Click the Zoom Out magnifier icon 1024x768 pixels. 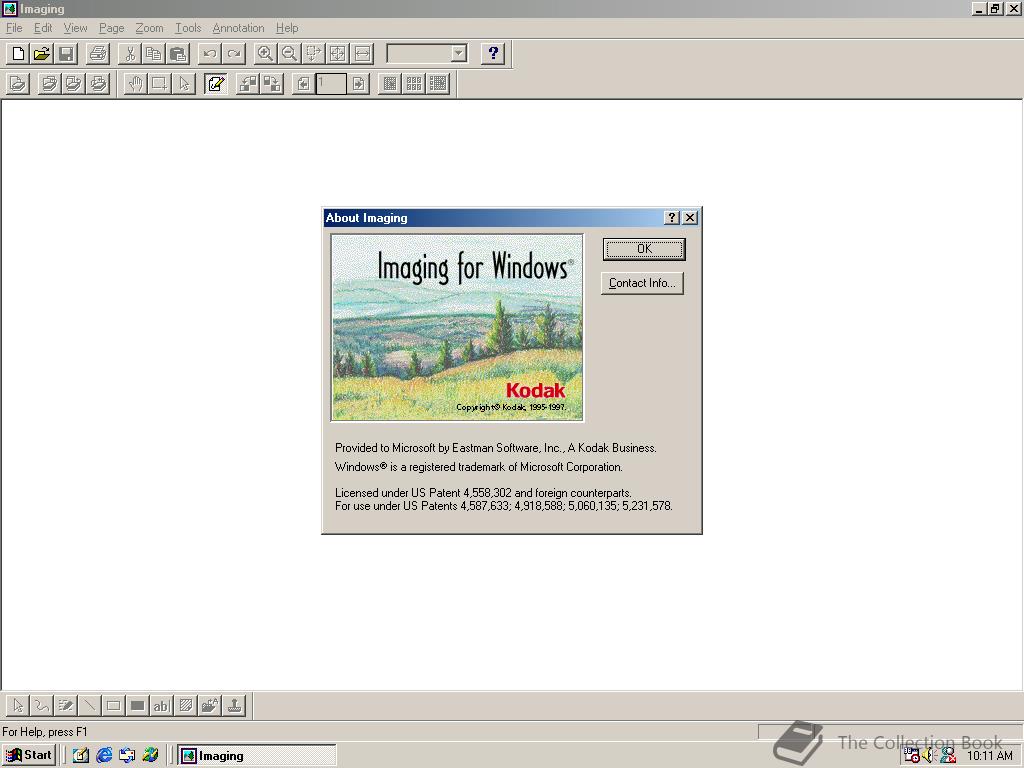(x=289, y=54)
